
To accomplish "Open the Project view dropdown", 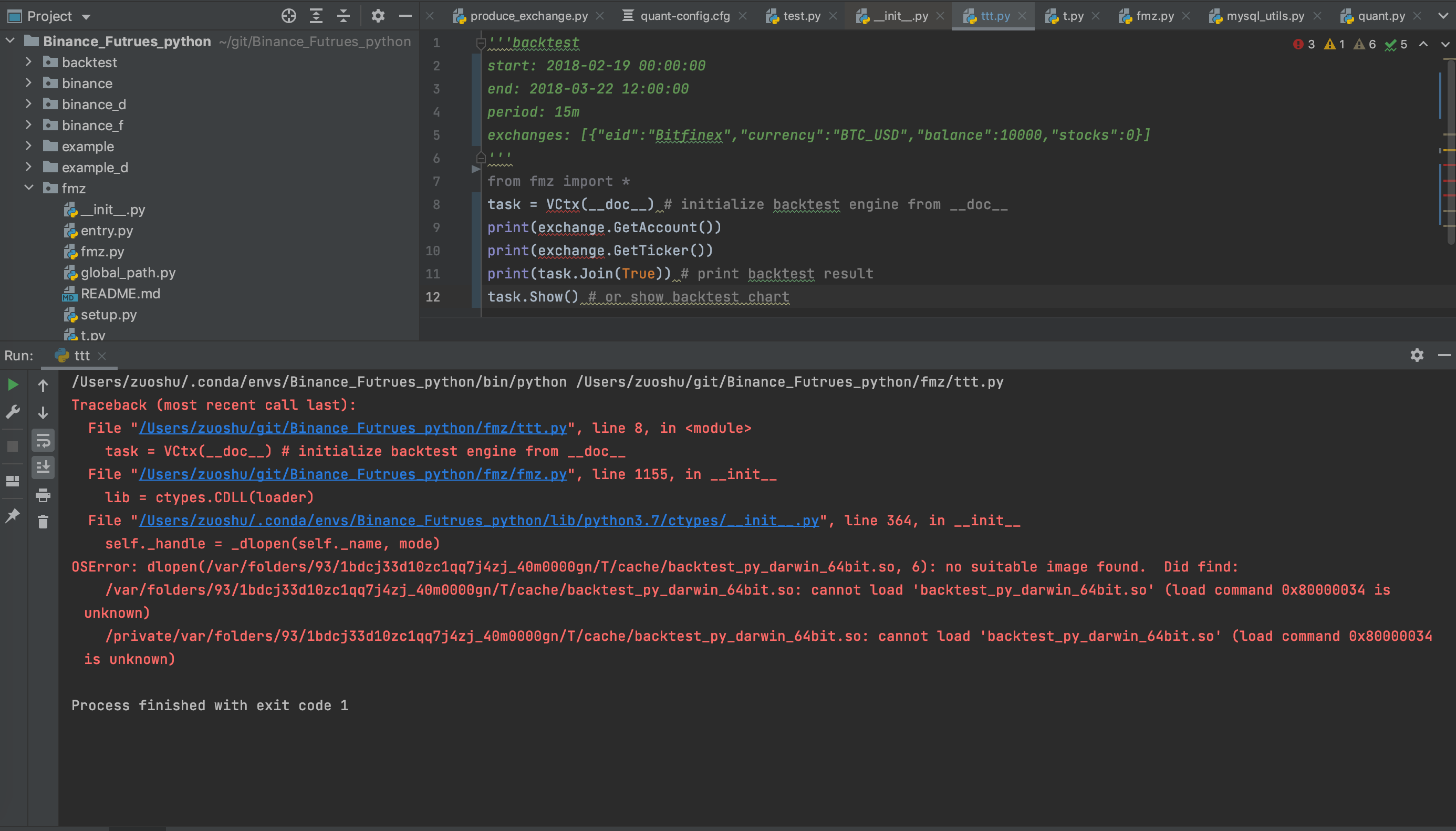I will [86, 17].
